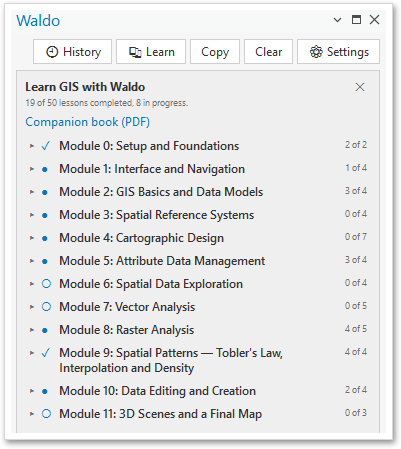Maximize the Waldo pane

356,20
